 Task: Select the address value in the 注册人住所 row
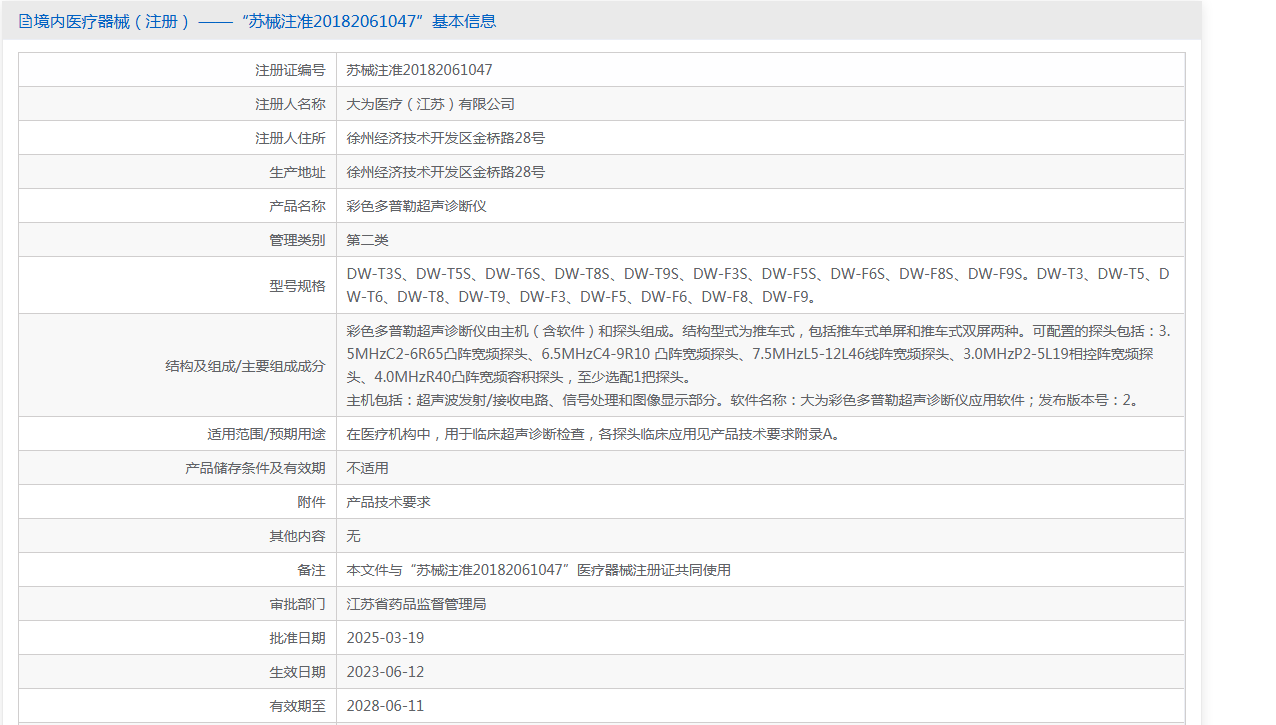(445, 138)
